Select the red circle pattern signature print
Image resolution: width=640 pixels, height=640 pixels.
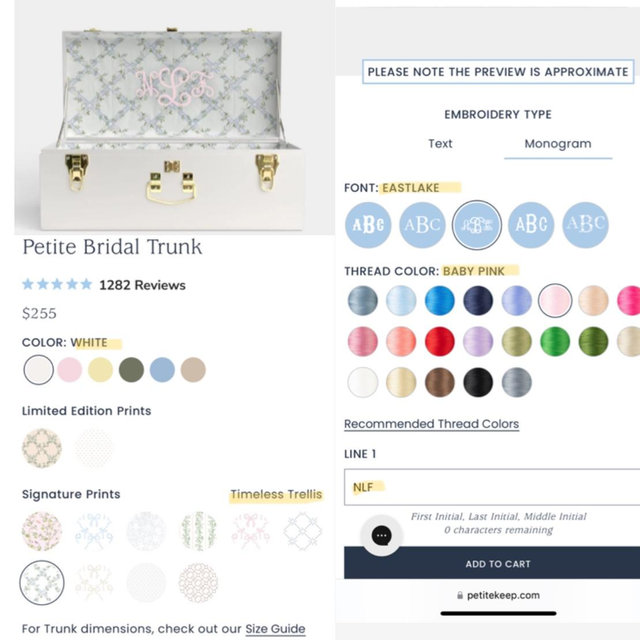click(x=198, y=582)
